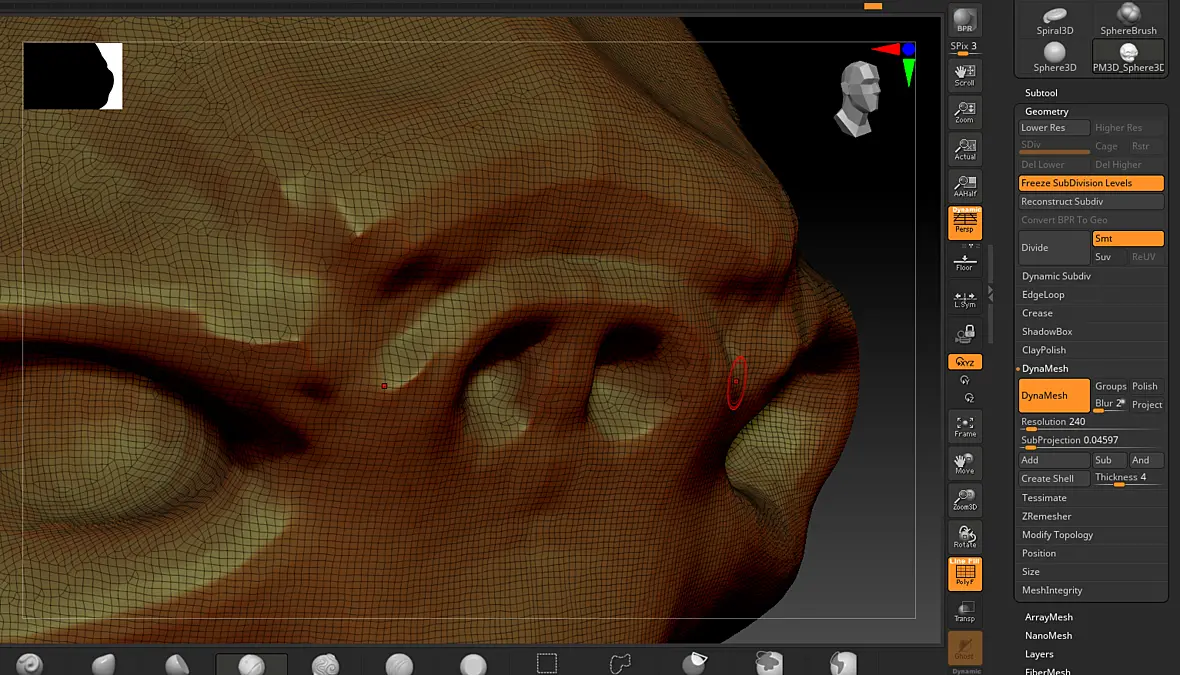Pick the PM3D_Sphere3D tool
The height and width of the screenshot is (675, 1180).
1128,57
